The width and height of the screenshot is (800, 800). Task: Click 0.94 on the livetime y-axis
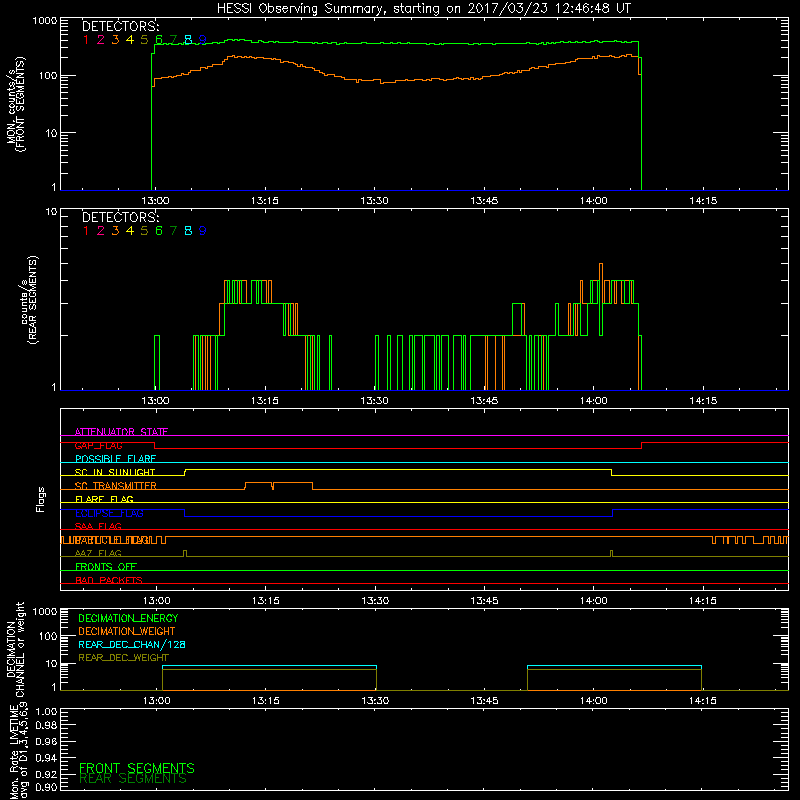46,757
